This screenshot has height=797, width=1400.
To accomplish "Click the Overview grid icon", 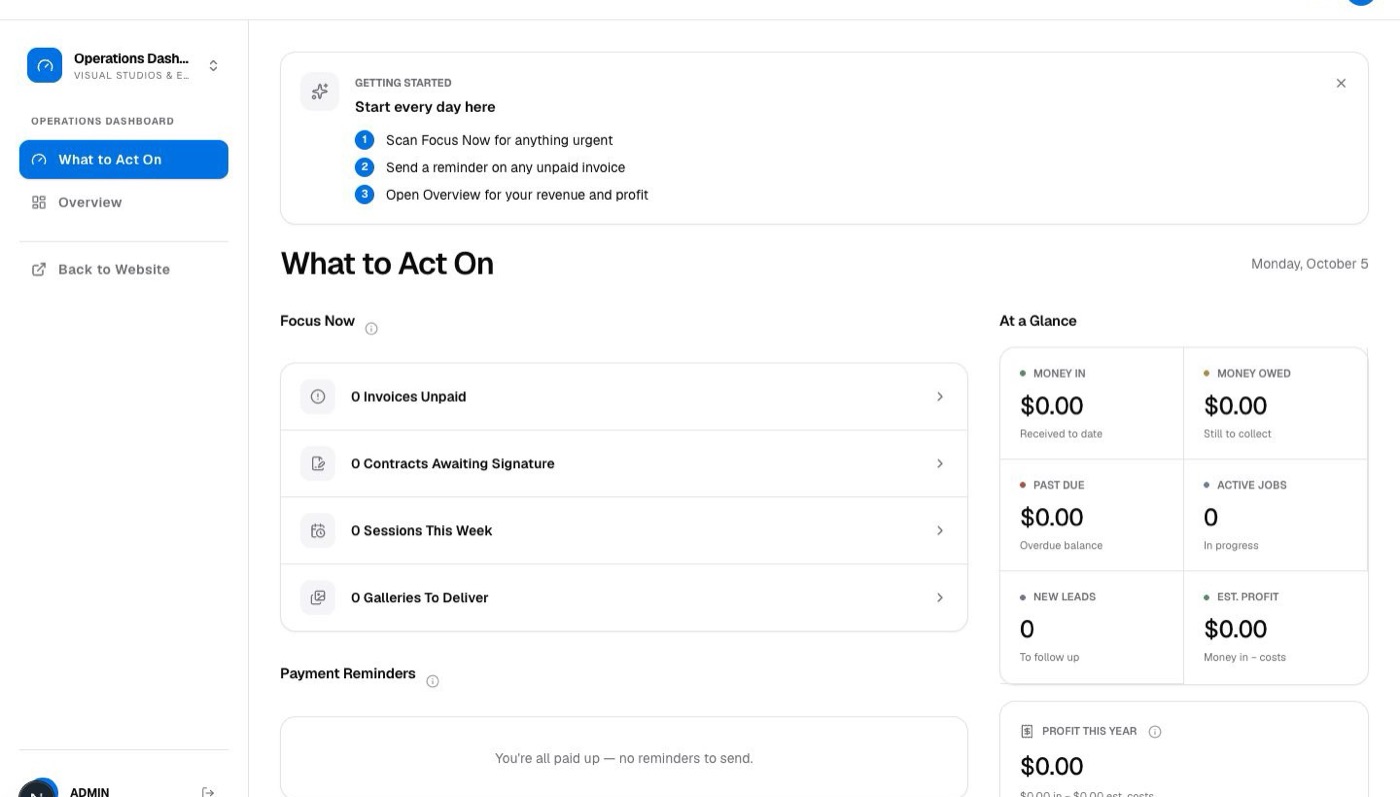I will (39, 202).
